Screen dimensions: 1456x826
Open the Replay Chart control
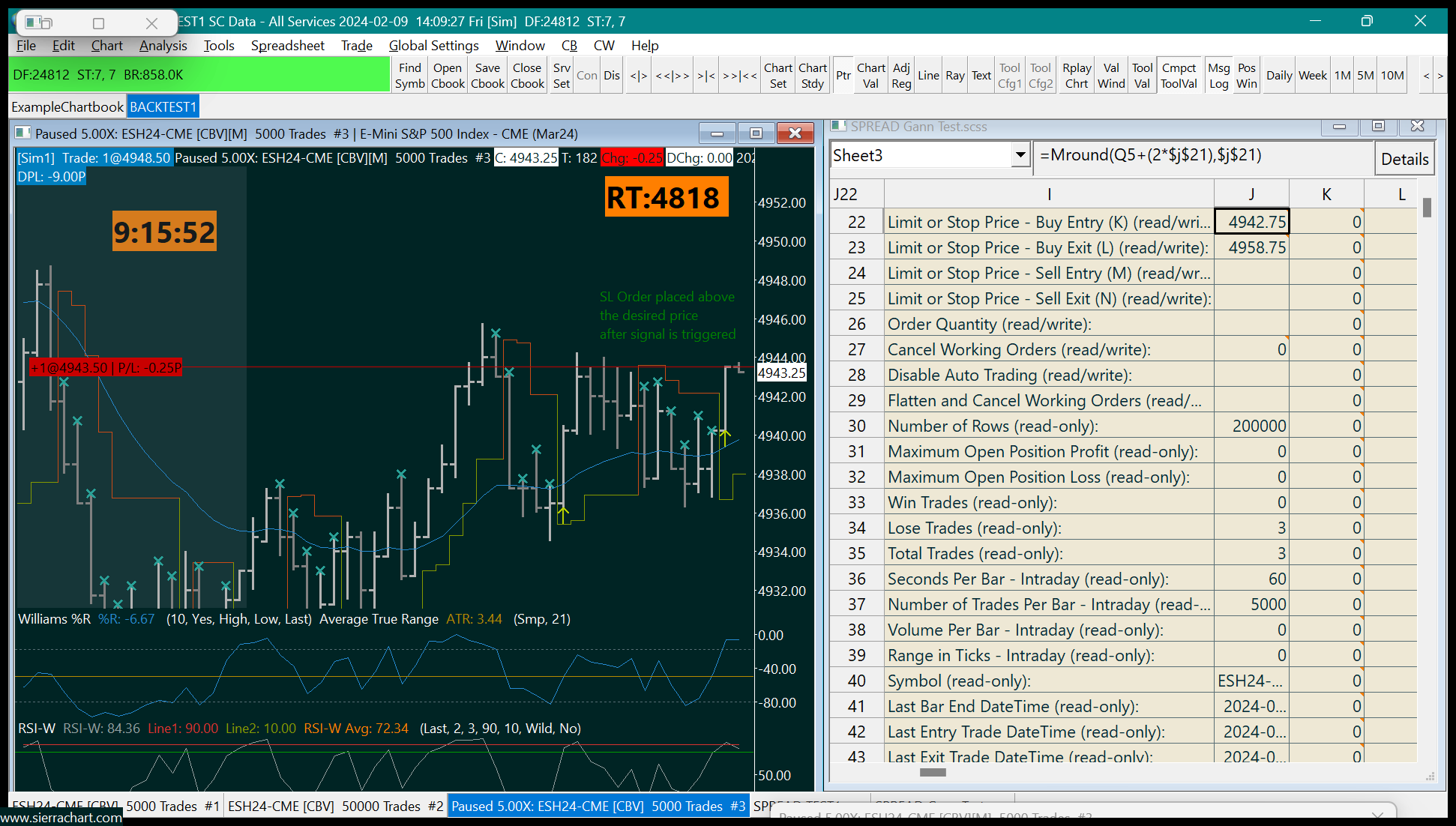point(1076,76)
